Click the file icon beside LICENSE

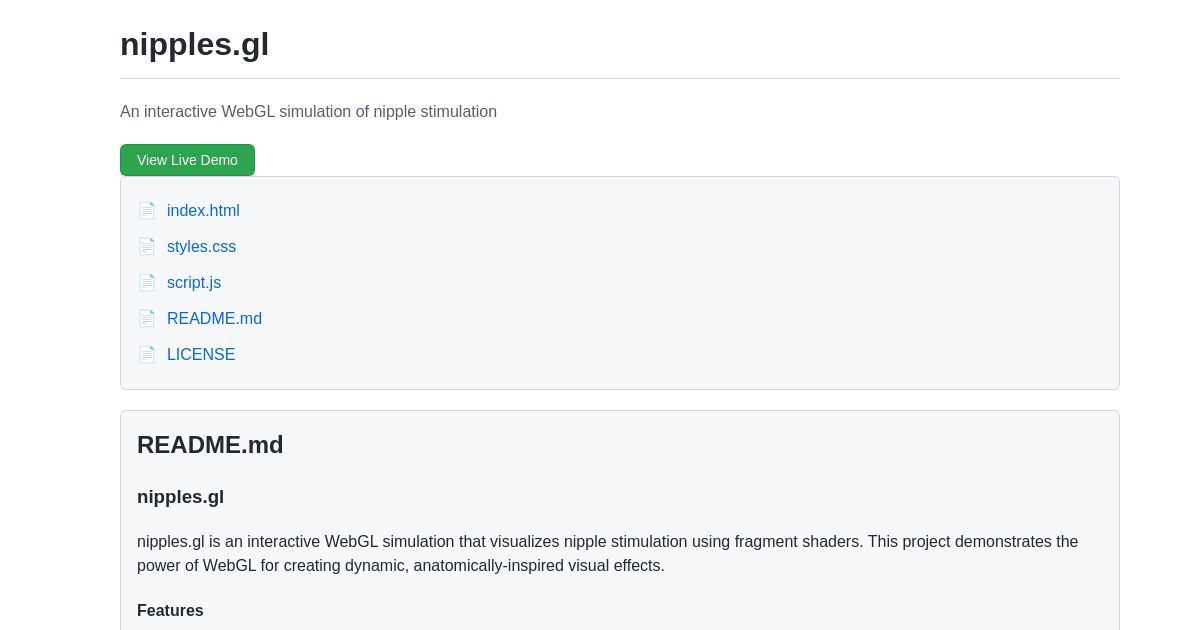pyautogui.click(x=147, y=354)
